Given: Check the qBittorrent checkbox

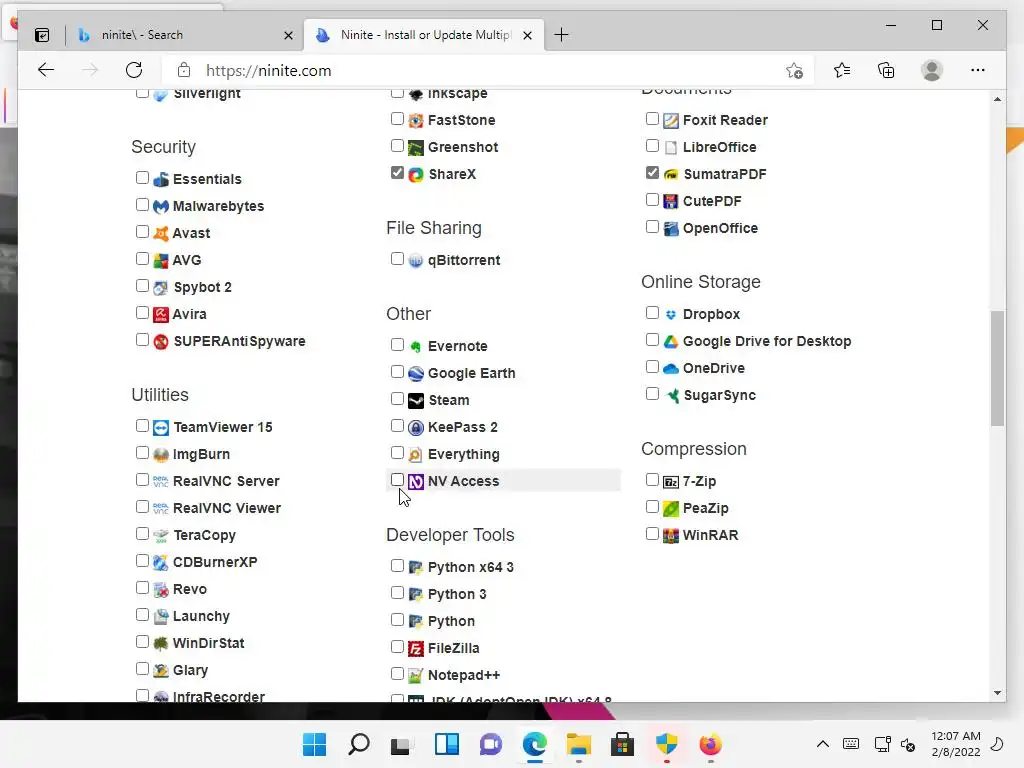Looking at the screenshot, I should point(397,259).
